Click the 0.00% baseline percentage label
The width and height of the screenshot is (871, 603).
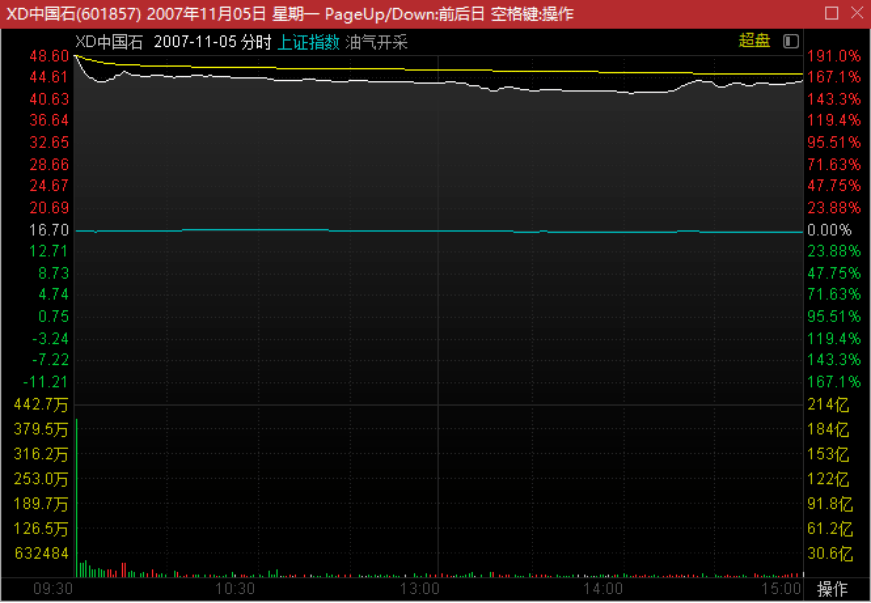[x=828, y=230]
